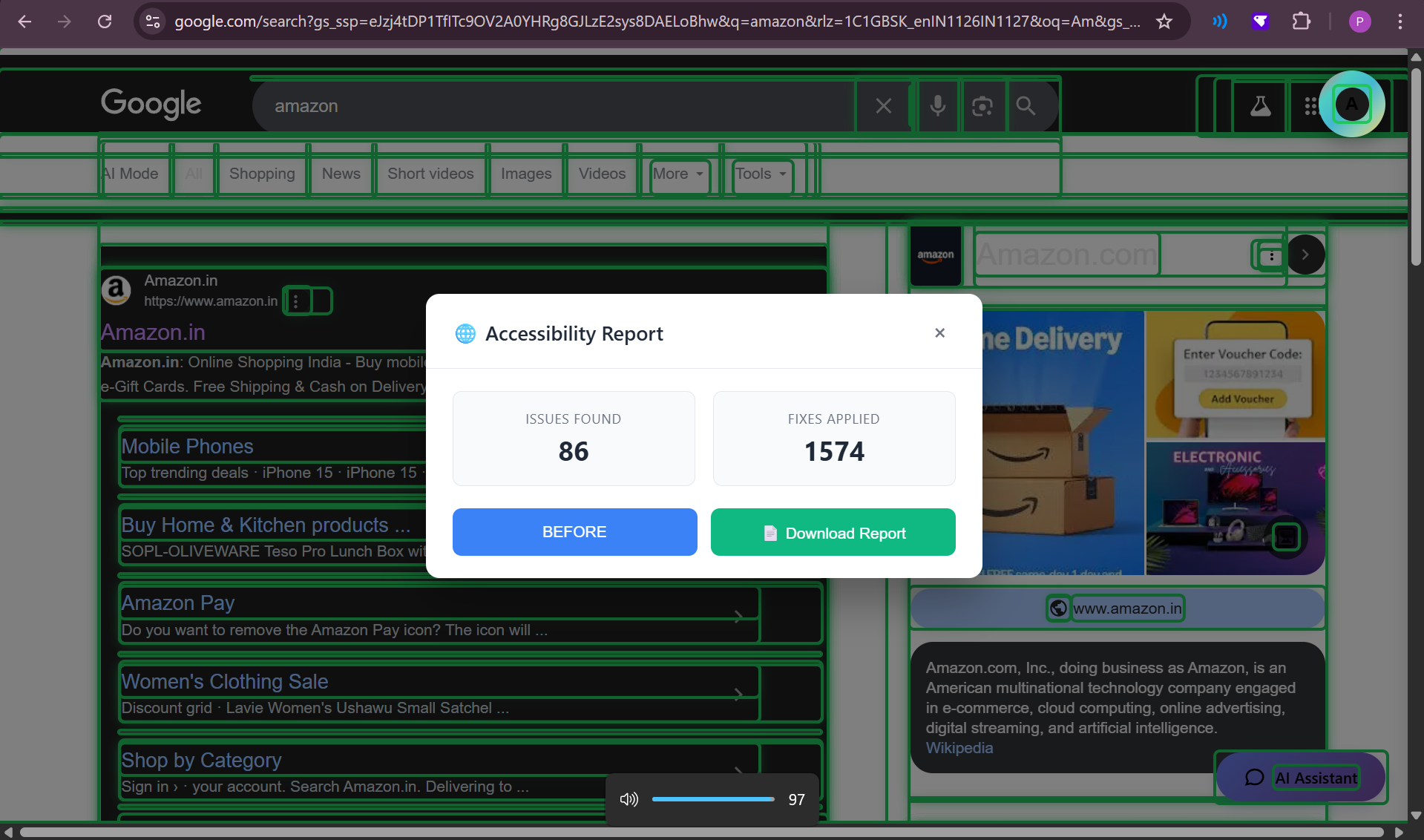Viewport: 1424px width, 840px height.
Task: Download the accessibility report
Action: [x=833, y=532]
